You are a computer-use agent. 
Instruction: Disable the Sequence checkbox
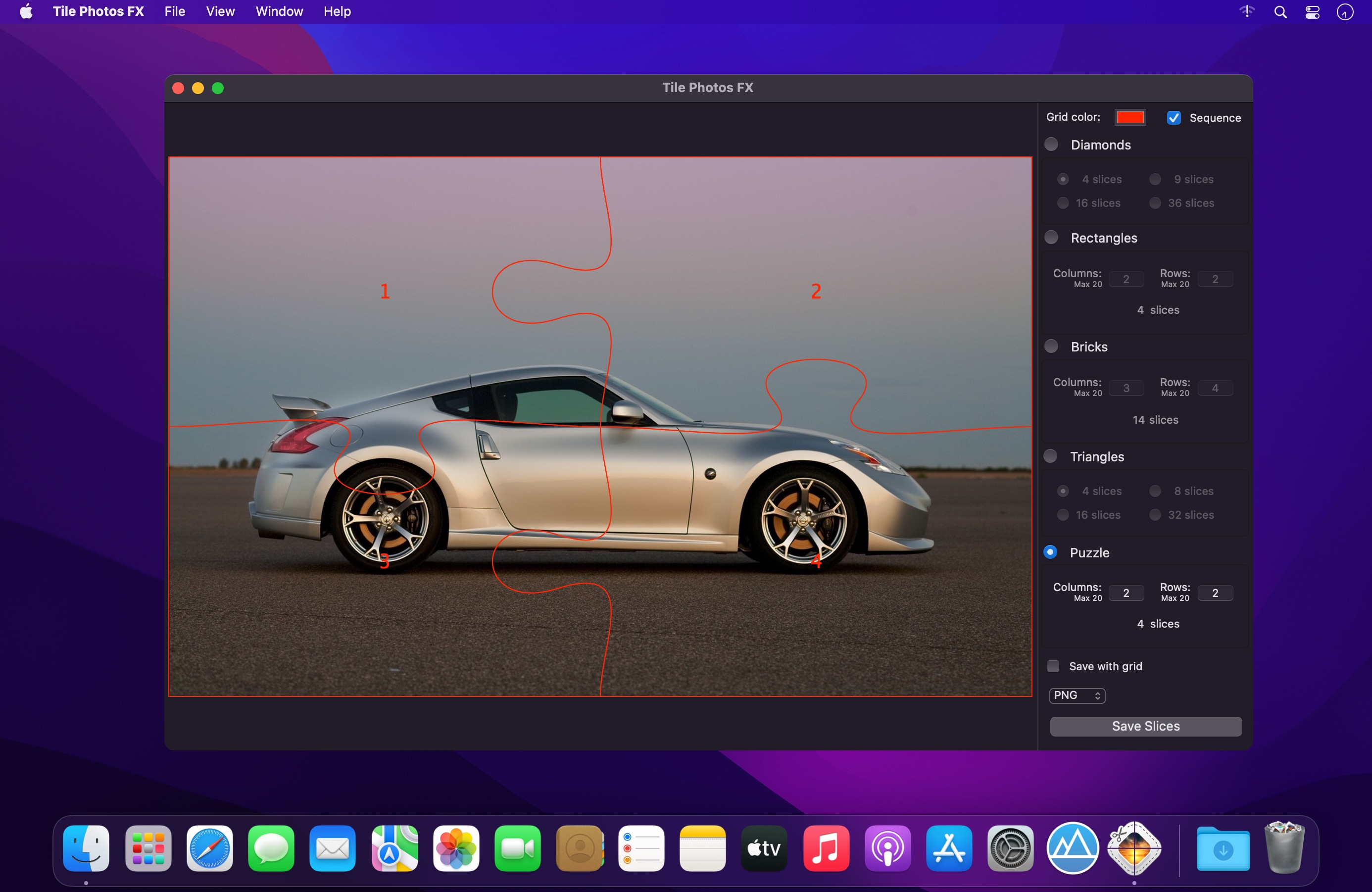click(x=1174, y=118)
